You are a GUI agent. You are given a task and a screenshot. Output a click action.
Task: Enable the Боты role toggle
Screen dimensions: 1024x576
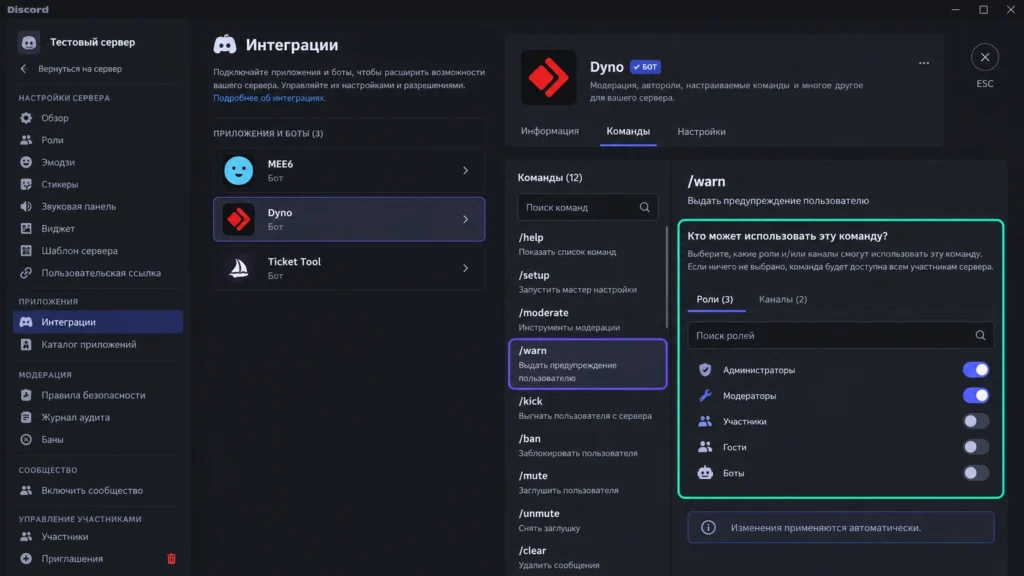point(976,473)
